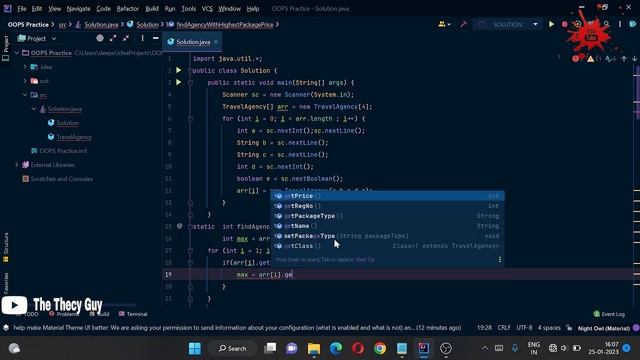The image size is (640, 360).
Task: Hide the Project tool window
Action: 156,38
